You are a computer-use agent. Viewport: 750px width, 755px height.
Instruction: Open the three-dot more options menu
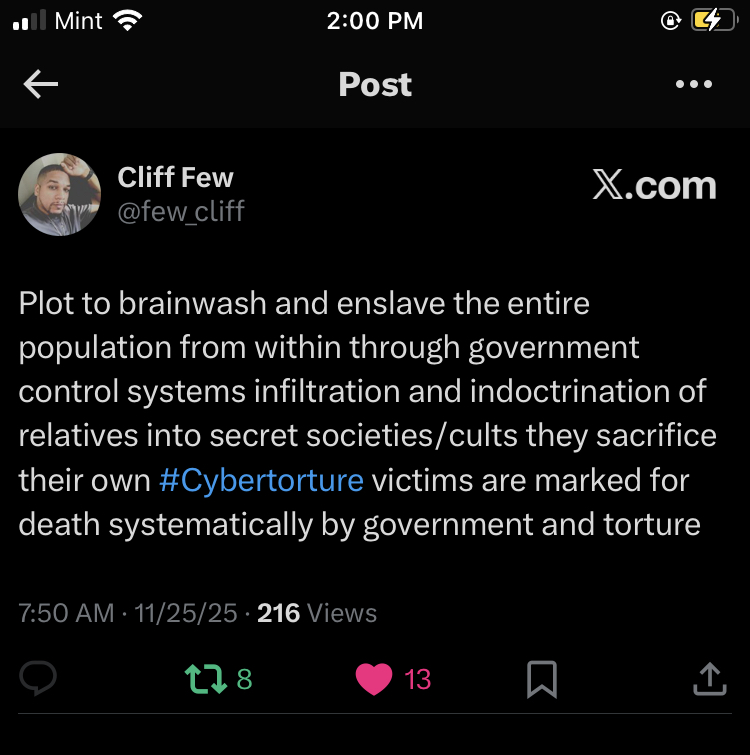point(694,84)
